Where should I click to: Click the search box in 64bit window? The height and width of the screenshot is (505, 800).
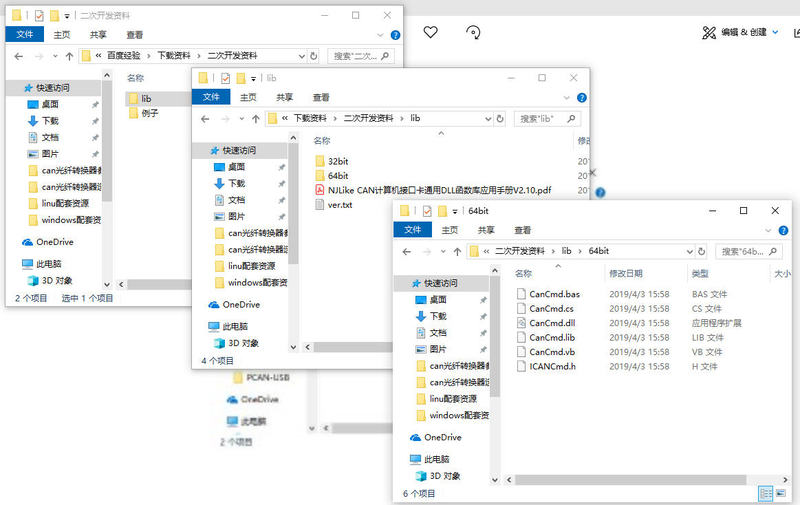[747, 251]
